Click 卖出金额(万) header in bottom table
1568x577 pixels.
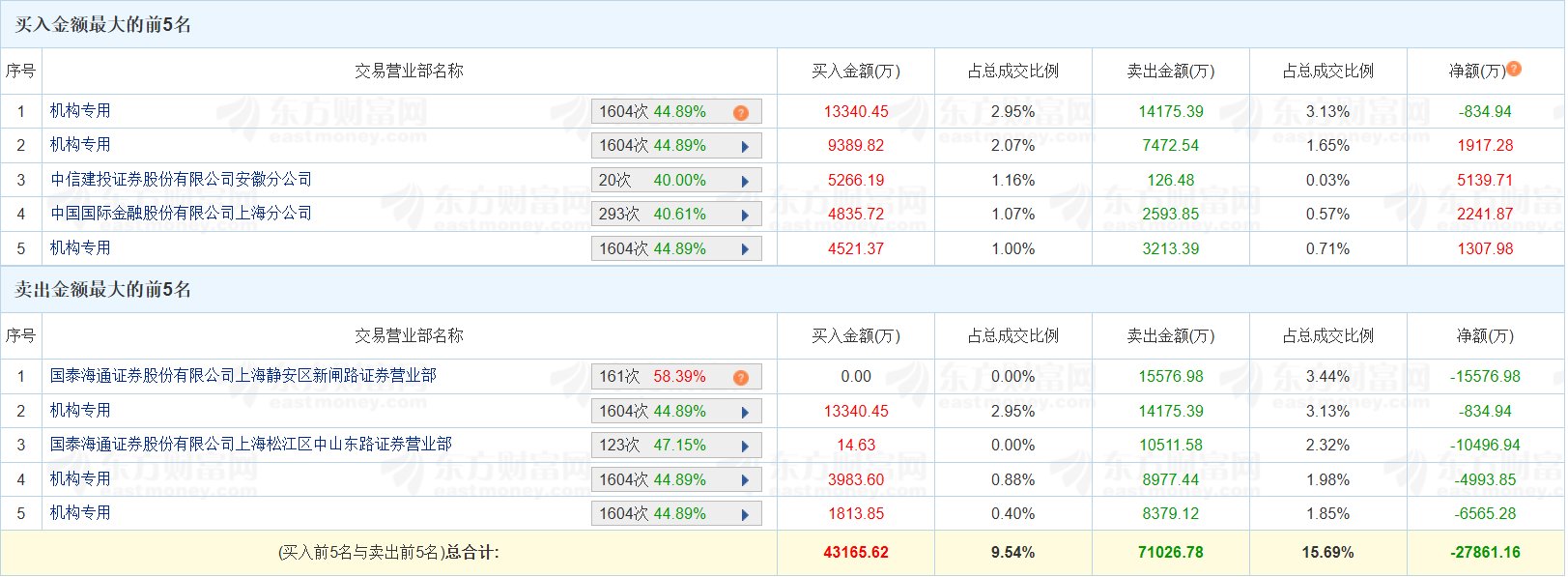pos(1171,336)
